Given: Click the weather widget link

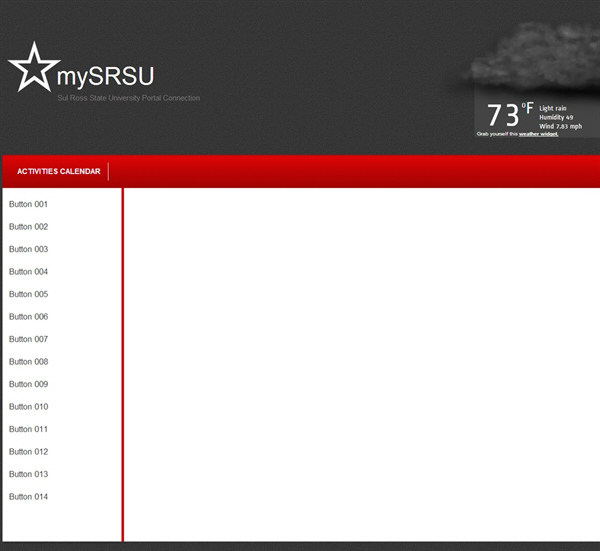Looking at the screenshot, I should 538,134.
